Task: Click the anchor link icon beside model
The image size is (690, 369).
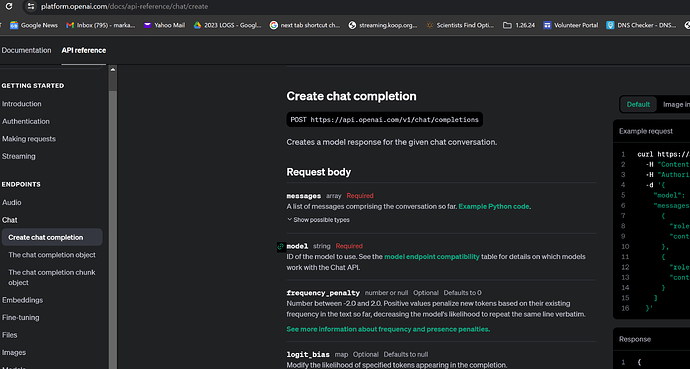Action: (280, 246)
